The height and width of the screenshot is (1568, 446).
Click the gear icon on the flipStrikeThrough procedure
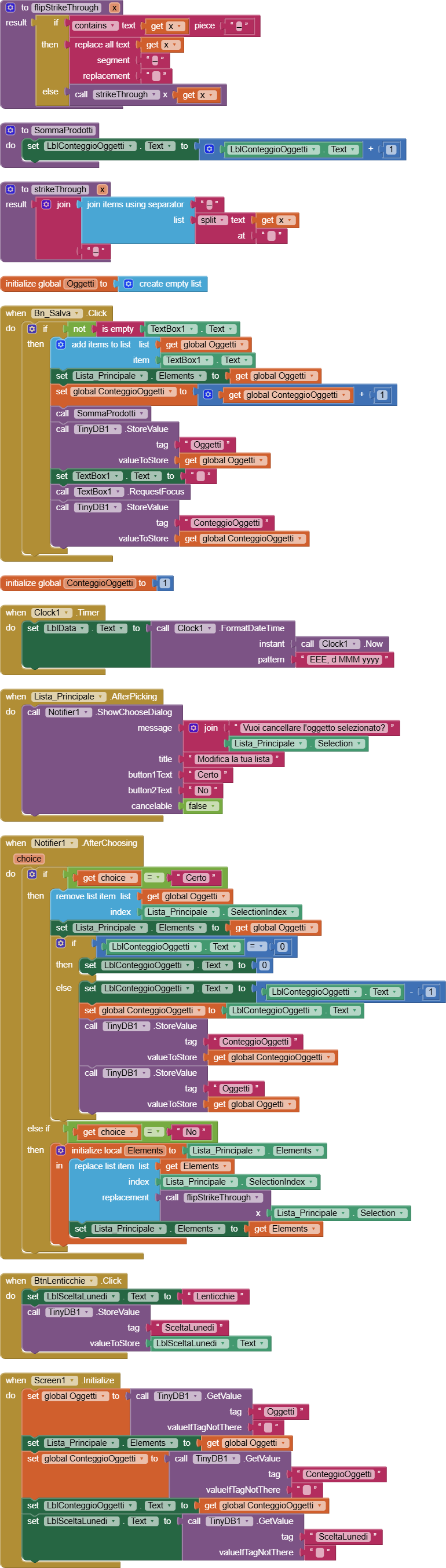10,8
